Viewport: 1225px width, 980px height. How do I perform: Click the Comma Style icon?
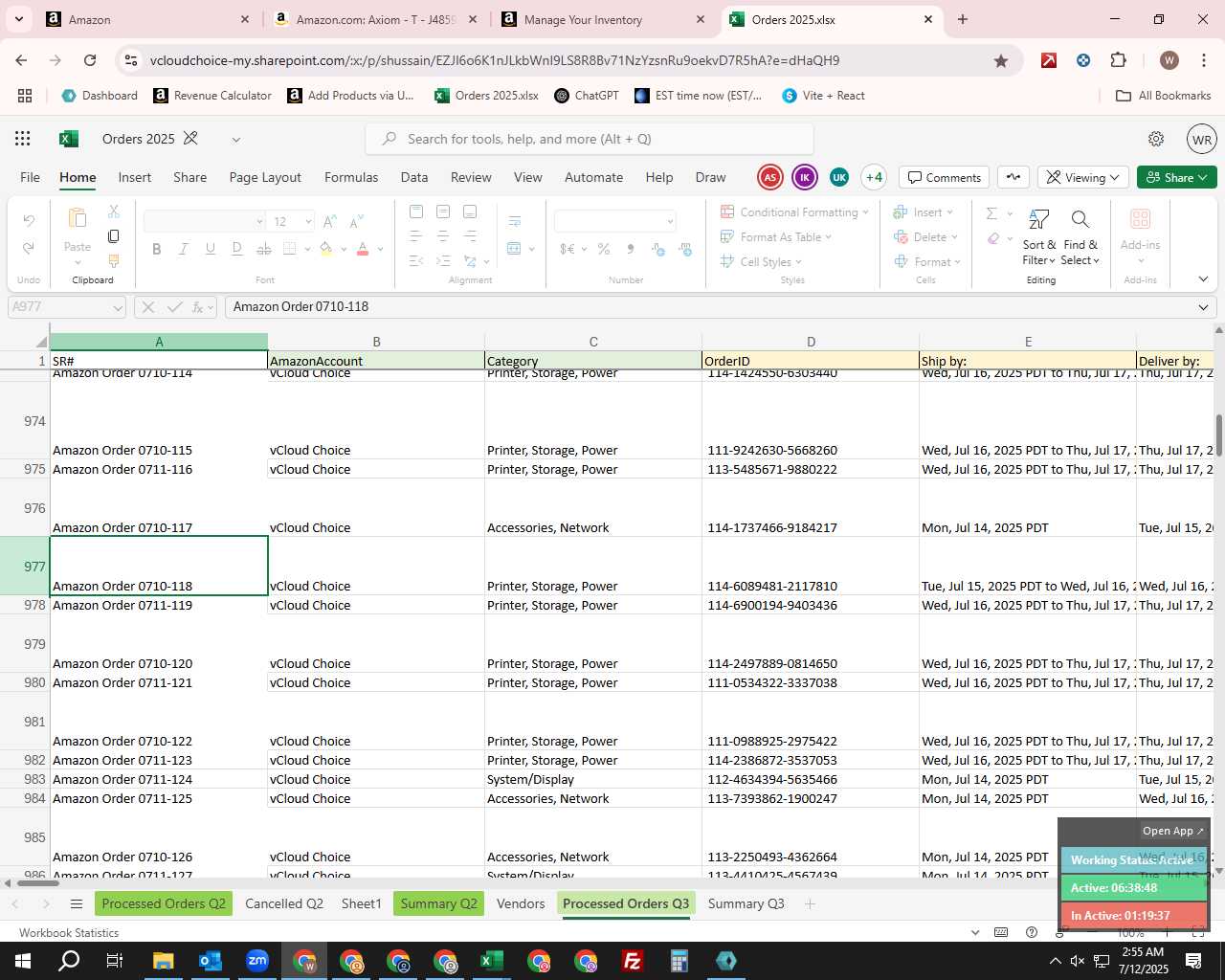click(x=631, y=249)
